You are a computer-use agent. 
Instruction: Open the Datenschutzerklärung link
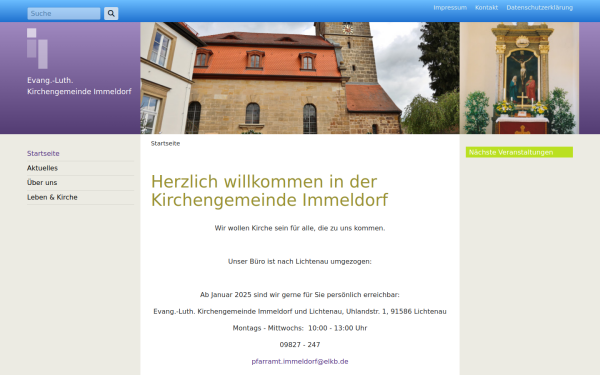pyautogui.click(x=540, y=8)
